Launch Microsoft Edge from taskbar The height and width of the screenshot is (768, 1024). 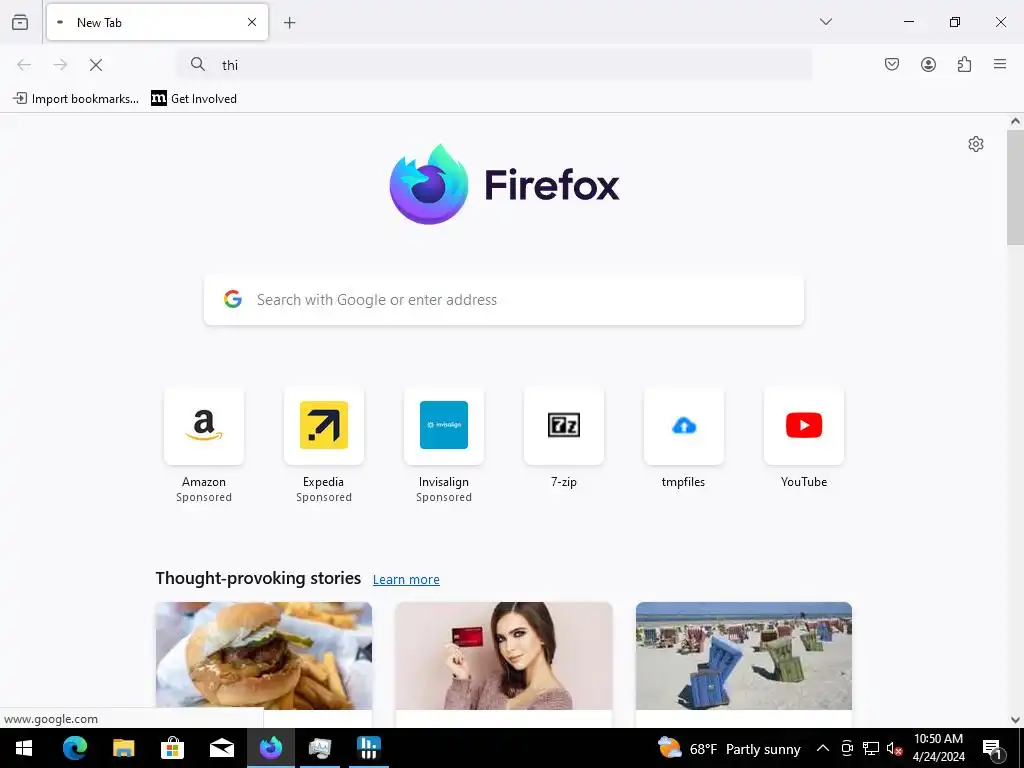pyautogui.click(x=74, y=748)
